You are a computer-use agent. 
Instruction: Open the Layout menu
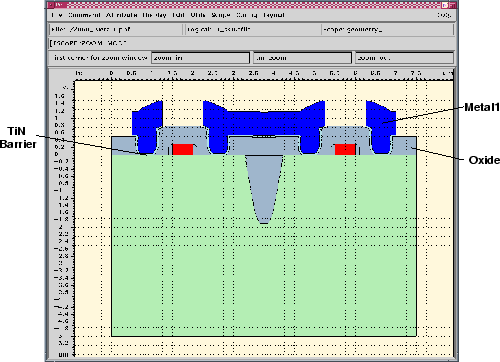tap(274, 15)
